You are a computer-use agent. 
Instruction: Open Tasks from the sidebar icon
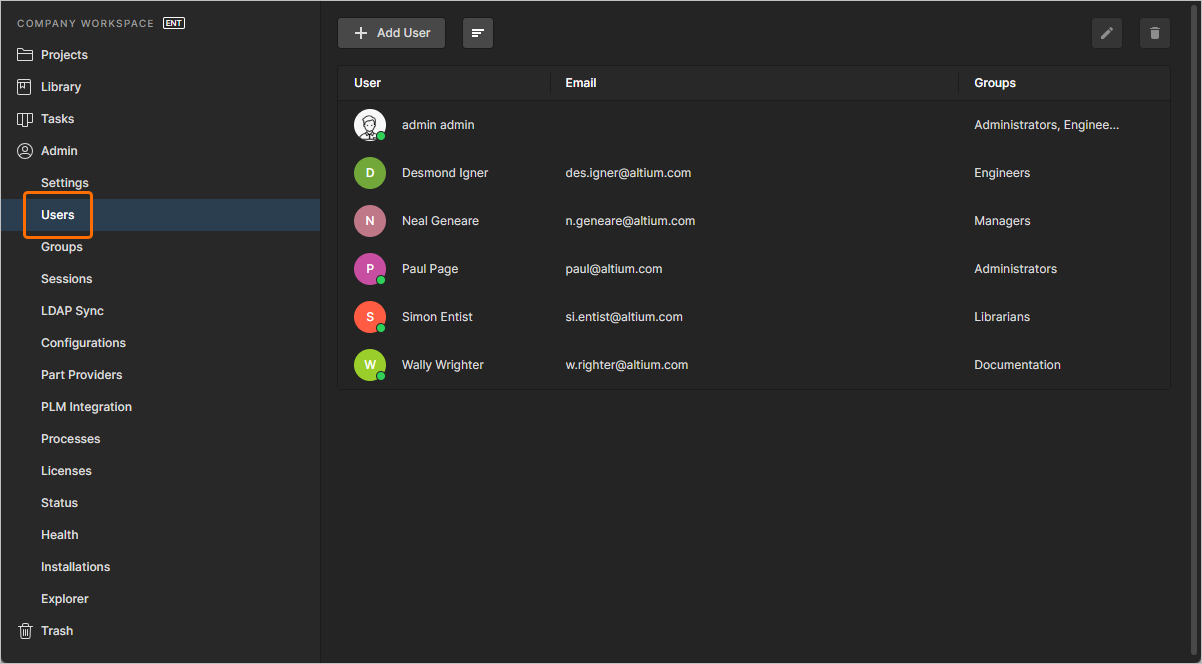25,118
